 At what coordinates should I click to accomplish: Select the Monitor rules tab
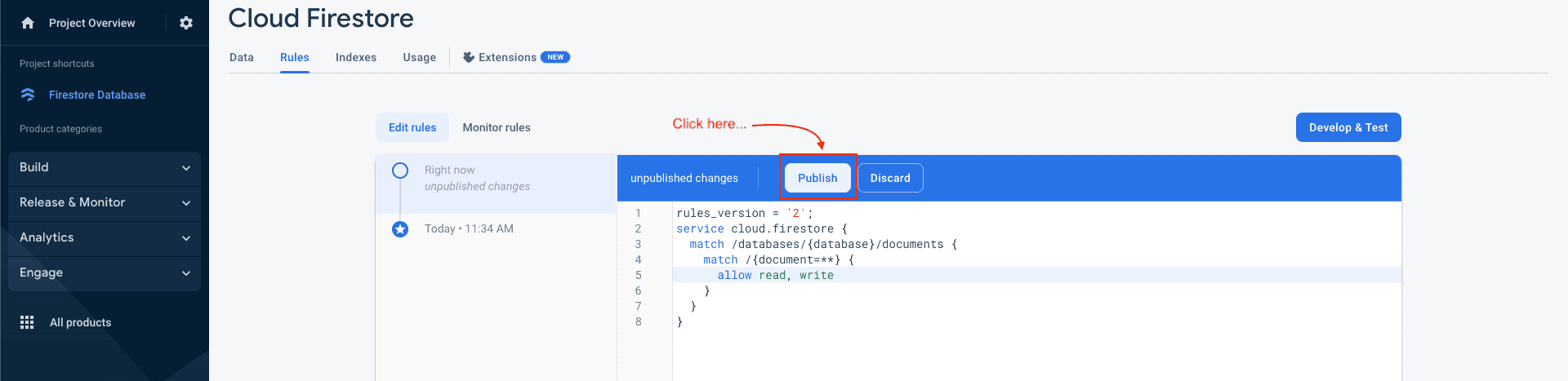(x=497, y=127)
